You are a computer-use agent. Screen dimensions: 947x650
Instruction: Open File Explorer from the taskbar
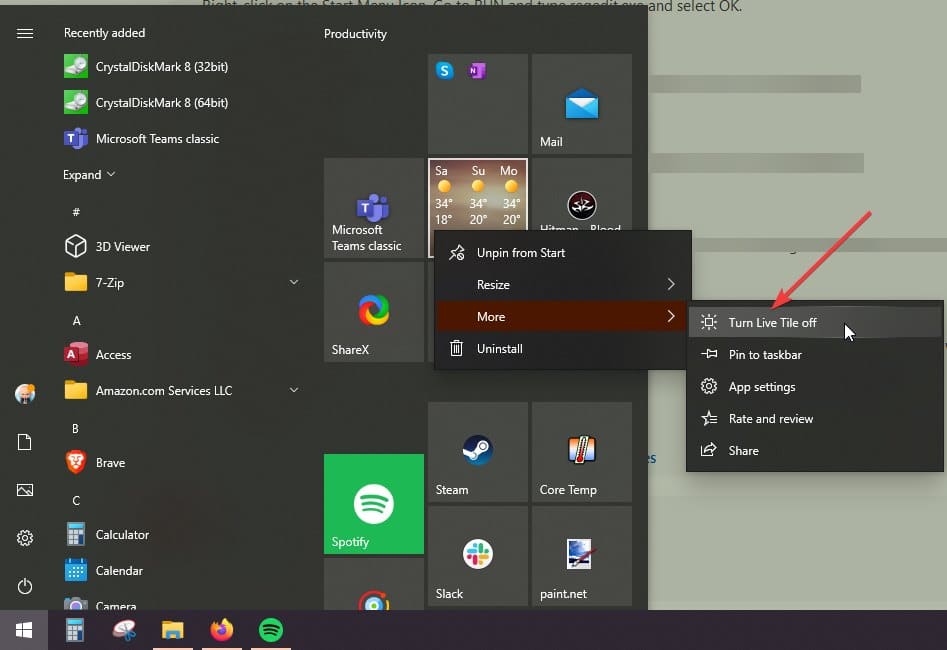coord(173,631)
